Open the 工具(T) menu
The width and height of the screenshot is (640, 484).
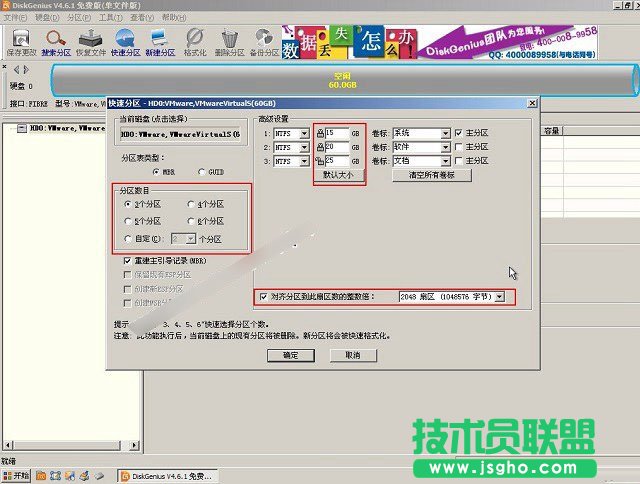[x=111, y=18]
